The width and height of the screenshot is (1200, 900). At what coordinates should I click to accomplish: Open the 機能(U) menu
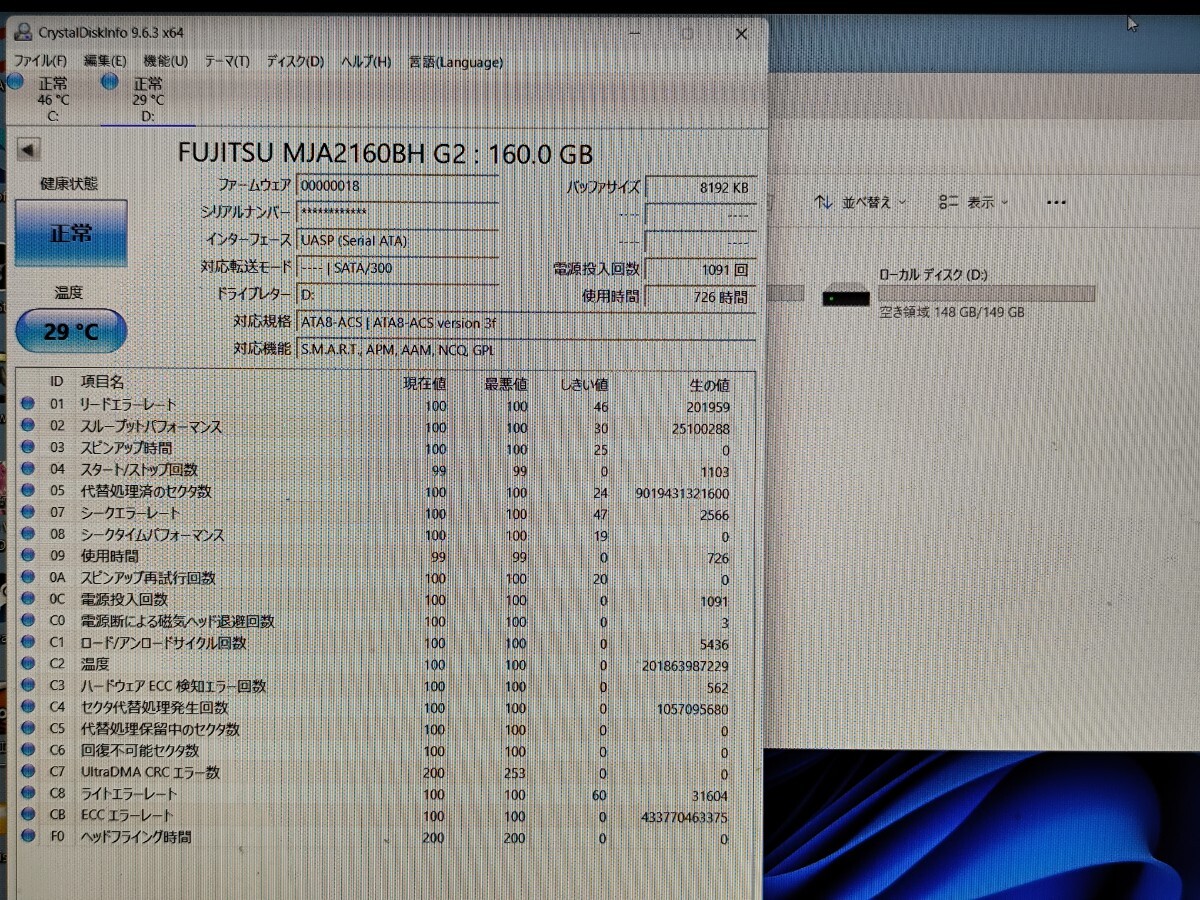click(x=165, y=62)
